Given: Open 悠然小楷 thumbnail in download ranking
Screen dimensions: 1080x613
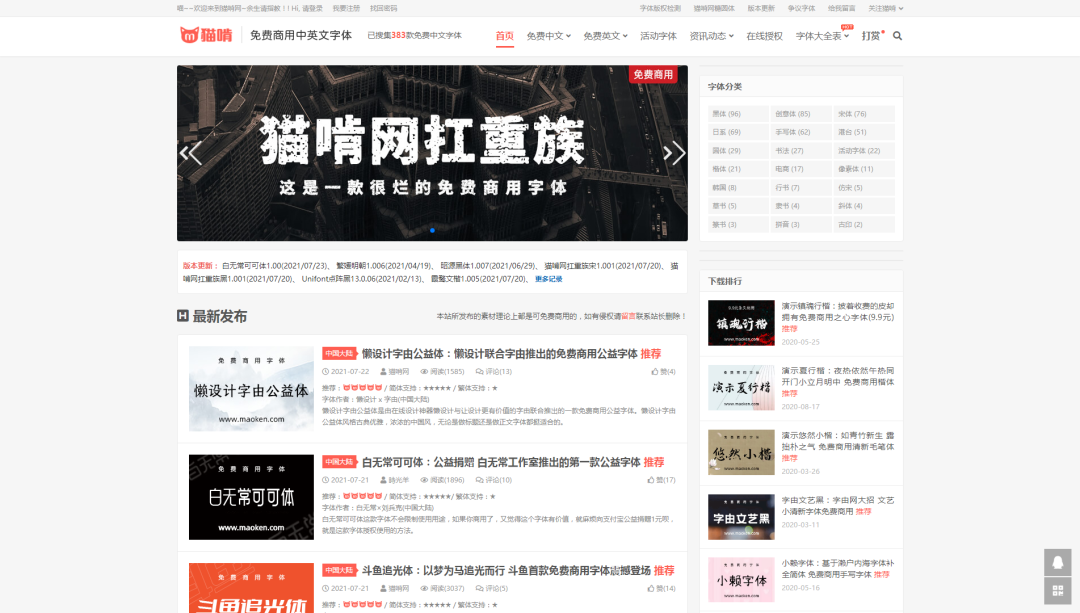Looking at the screenshot, I should (741, 452).
